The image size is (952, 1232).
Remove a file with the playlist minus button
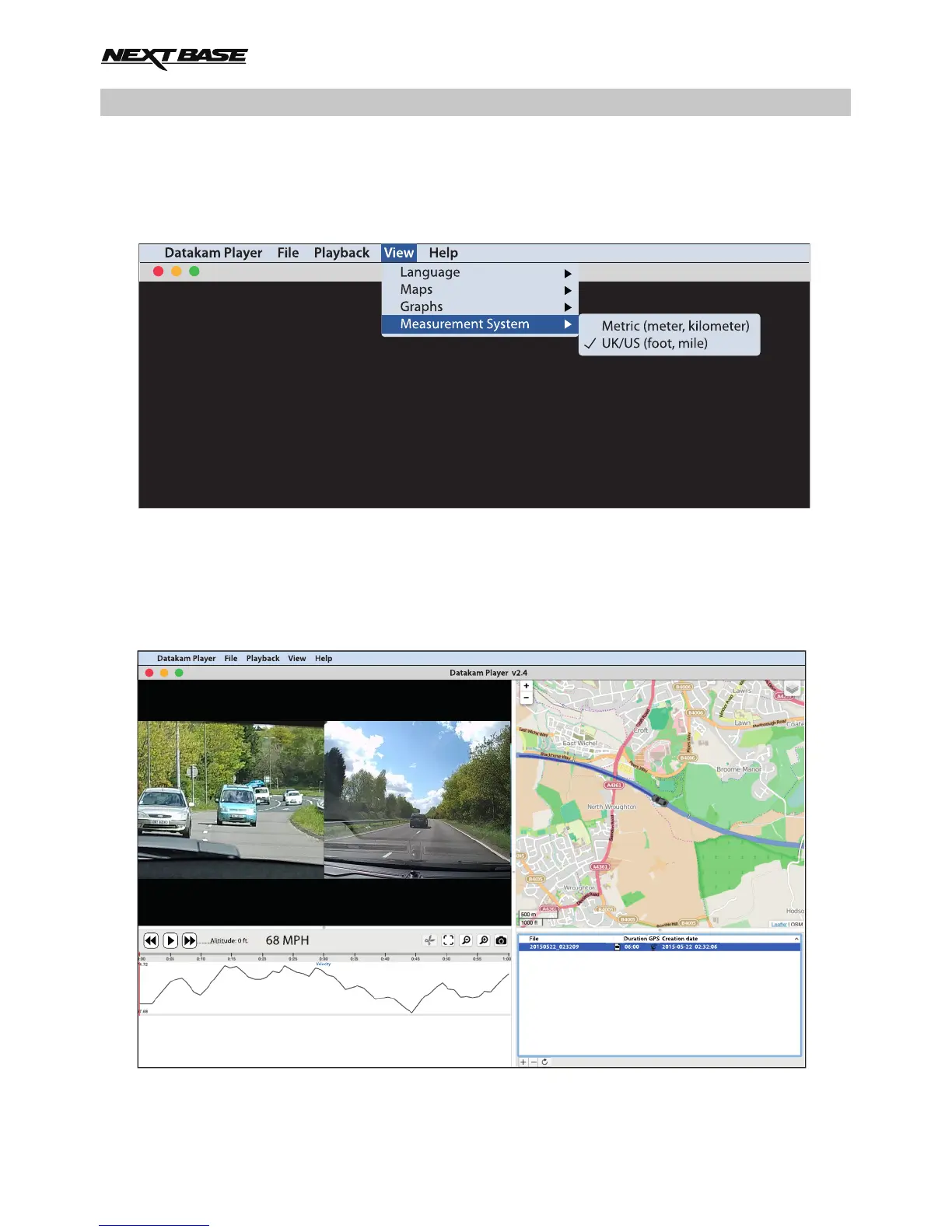click(x=534, y=1062)
